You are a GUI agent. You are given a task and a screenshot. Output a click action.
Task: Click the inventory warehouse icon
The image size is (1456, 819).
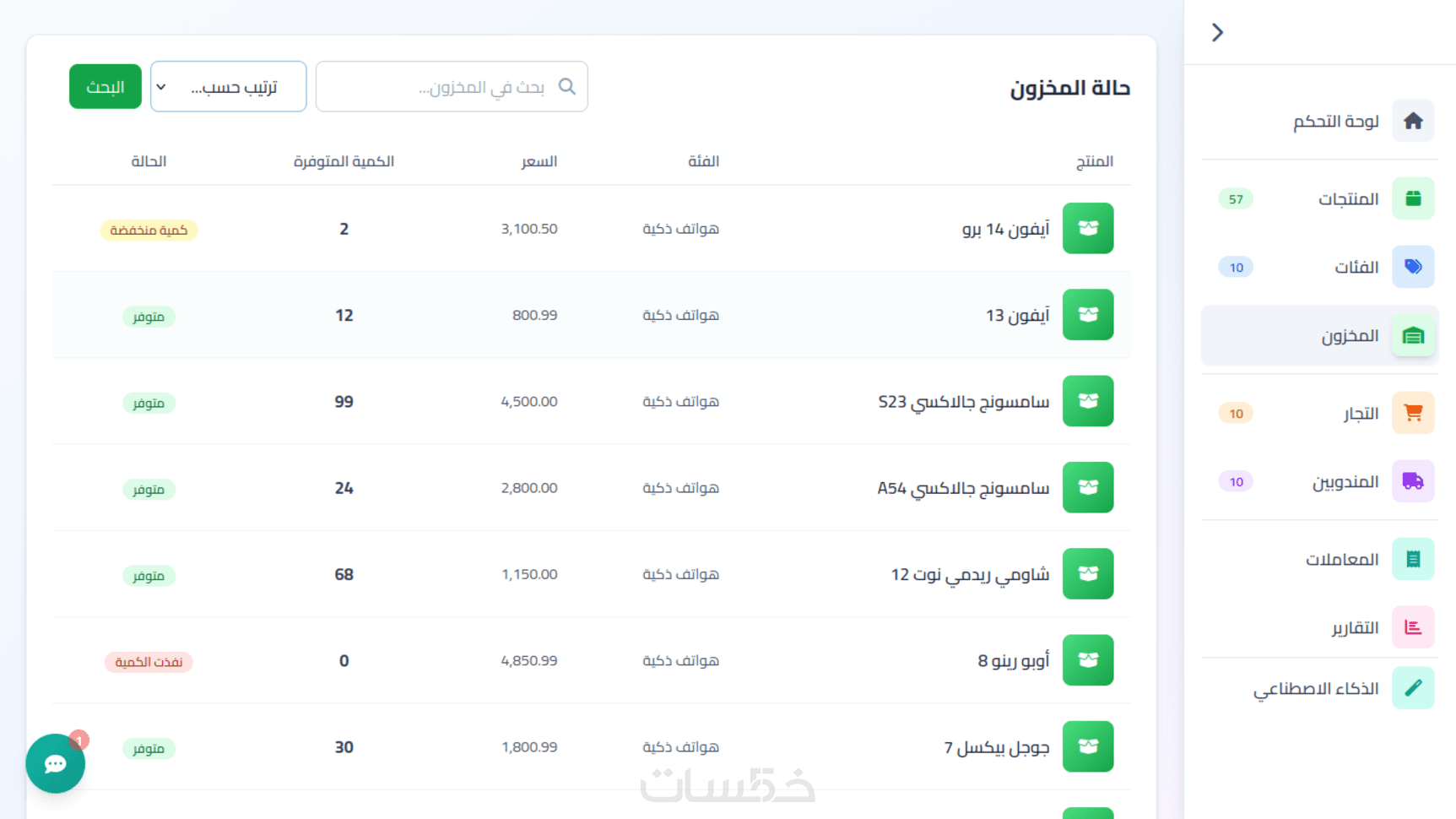click(1413, 335)
